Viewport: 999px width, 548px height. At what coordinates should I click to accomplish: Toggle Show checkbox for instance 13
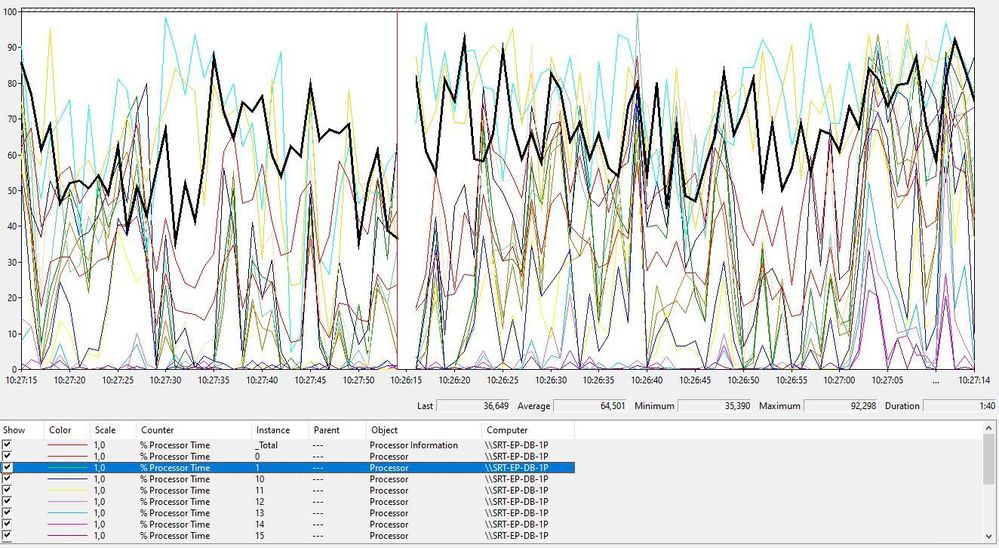tap(7, 512)
